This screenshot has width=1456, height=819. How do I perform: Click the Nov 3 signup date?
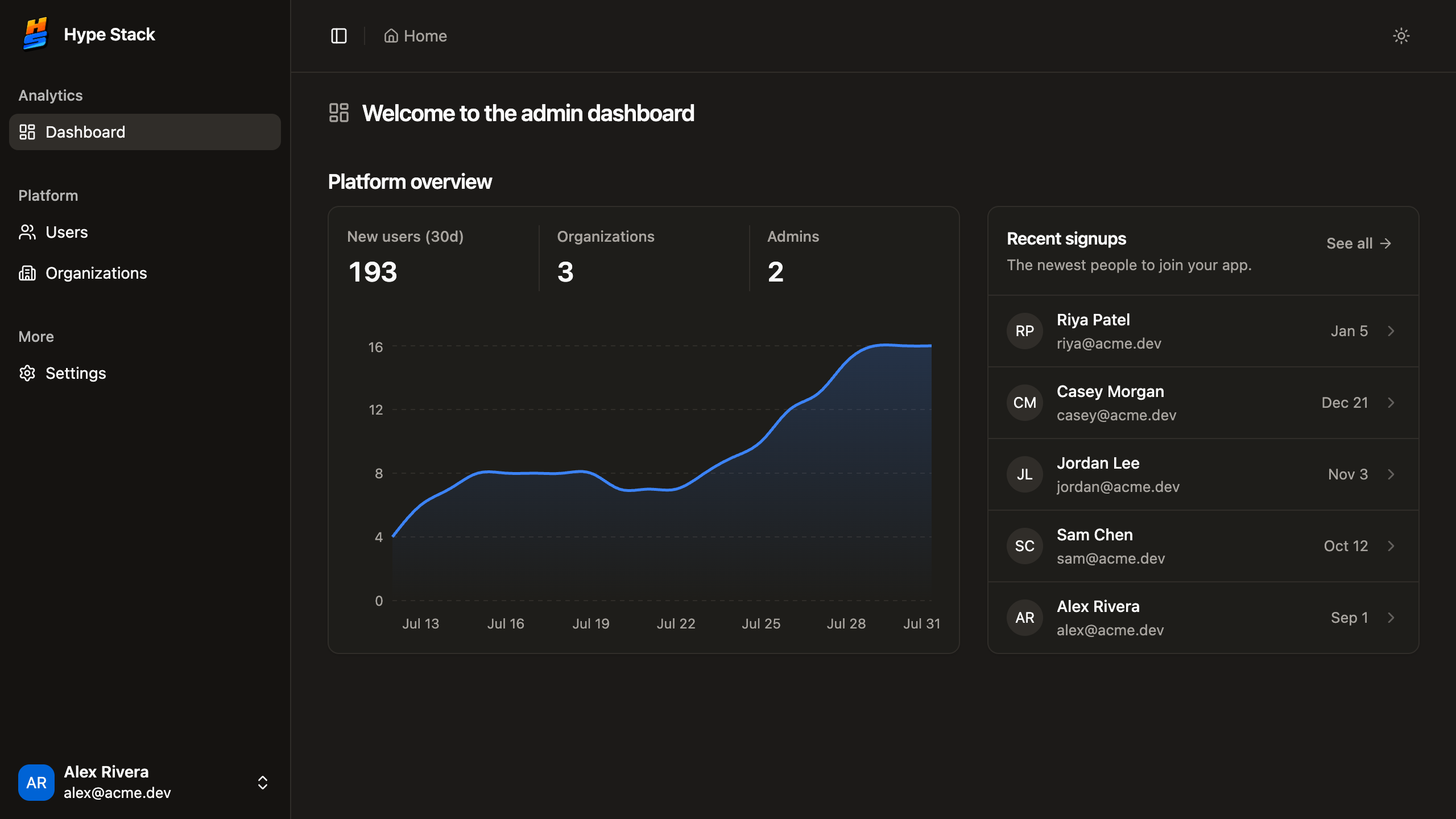point(1348,474)
